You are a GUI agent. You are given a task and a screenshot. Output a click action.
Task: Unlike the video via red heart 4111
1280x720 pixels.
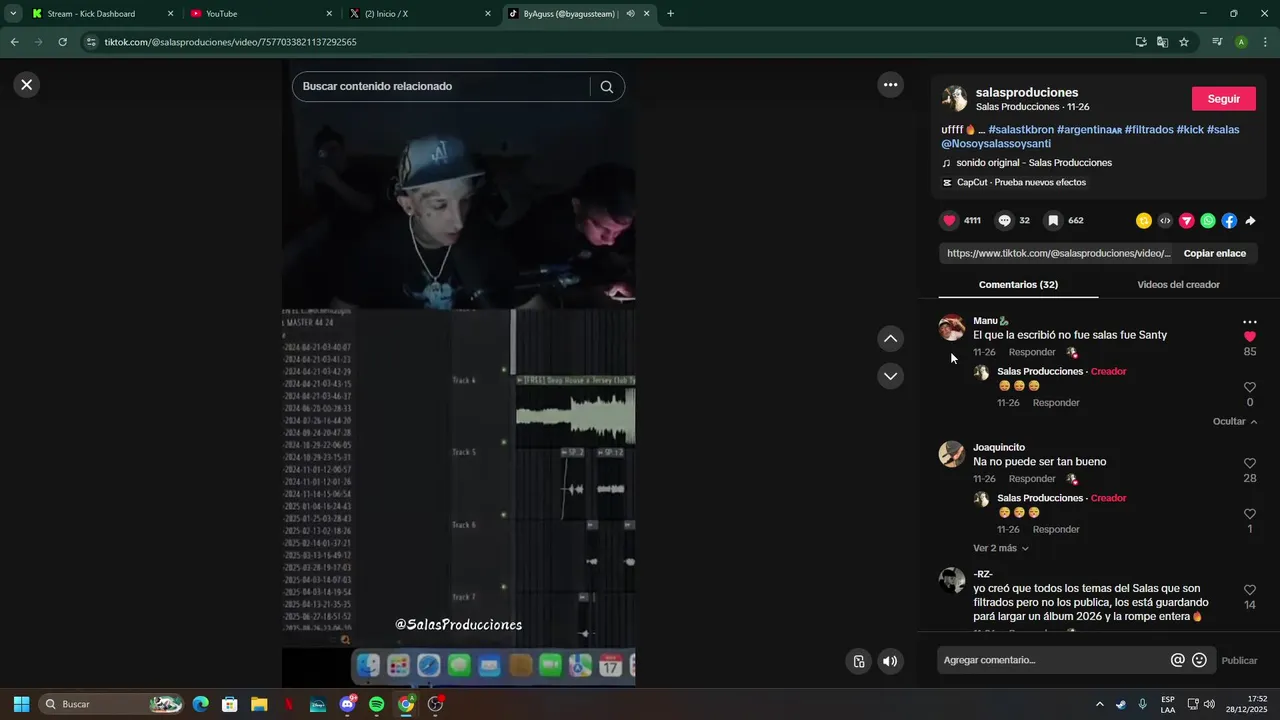(949, 221)
